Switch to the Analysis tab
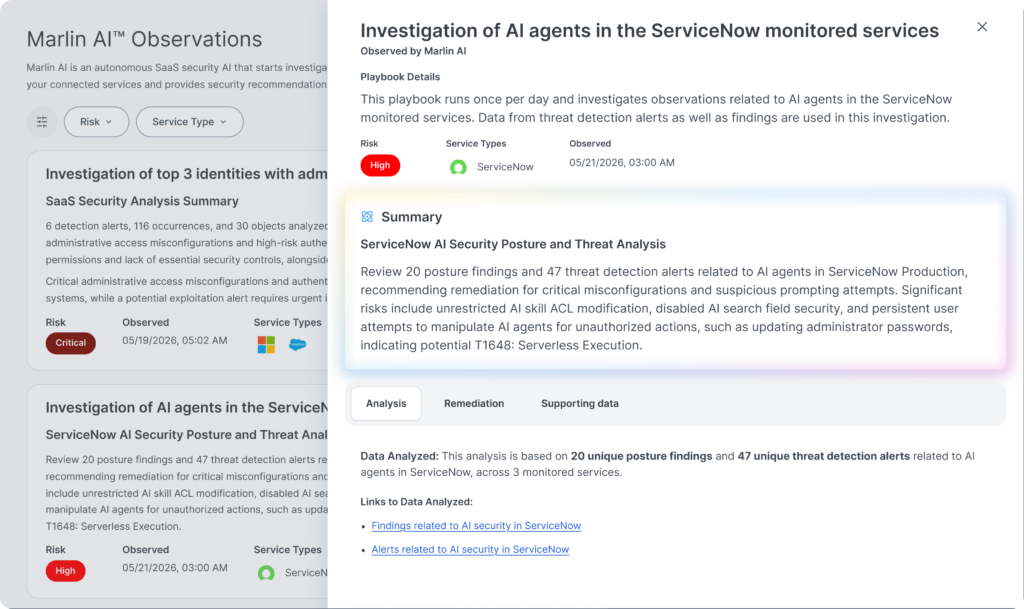The image size is (1024, 609). [x=386, y=403]
